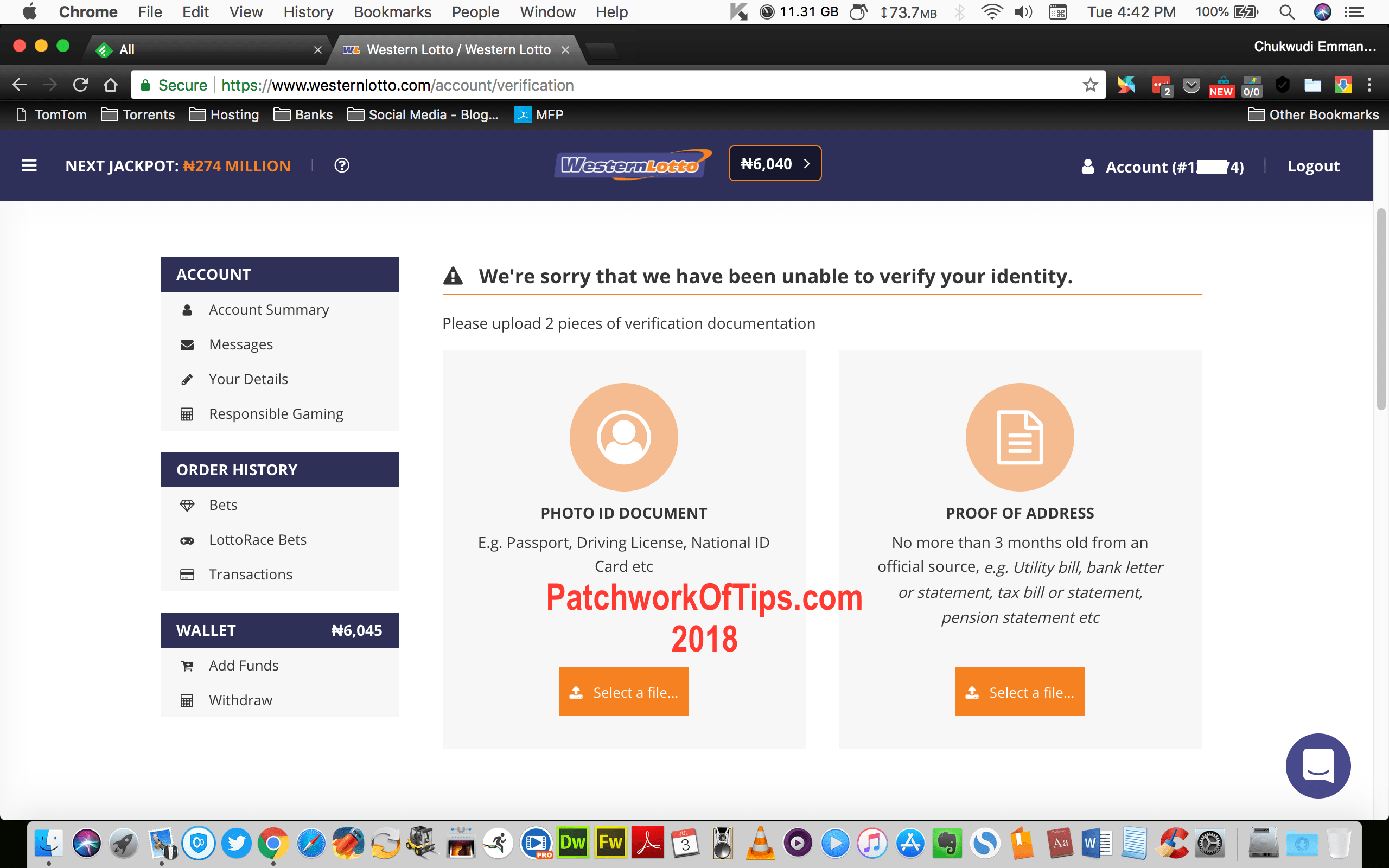The width and height of the screenshot is (1389, 868).
Task: Expand the account navigation menu
Action: click(30, 165)
